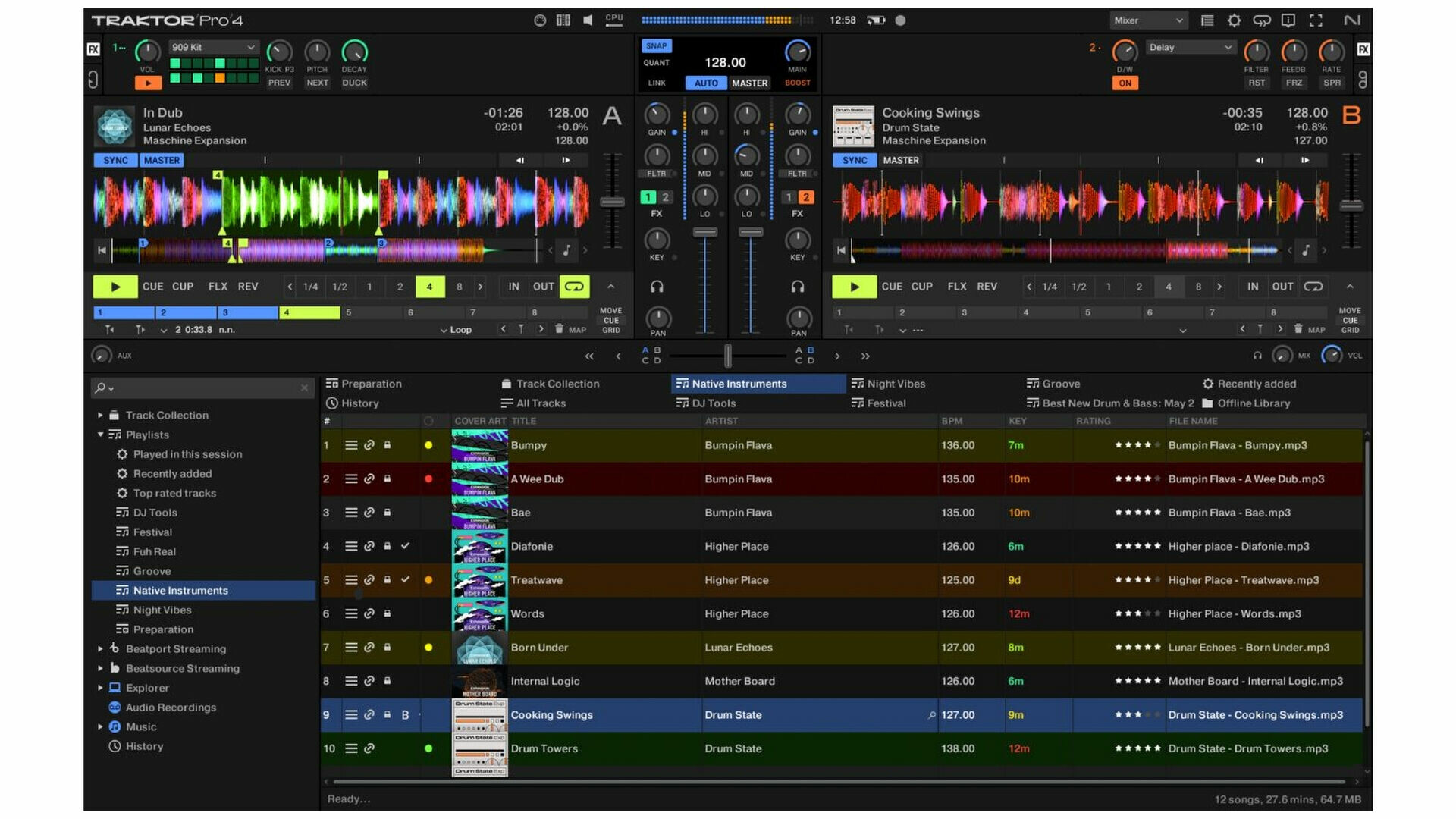
Task: Select loop size 8 on deck A
Action: tap(459, 287)
